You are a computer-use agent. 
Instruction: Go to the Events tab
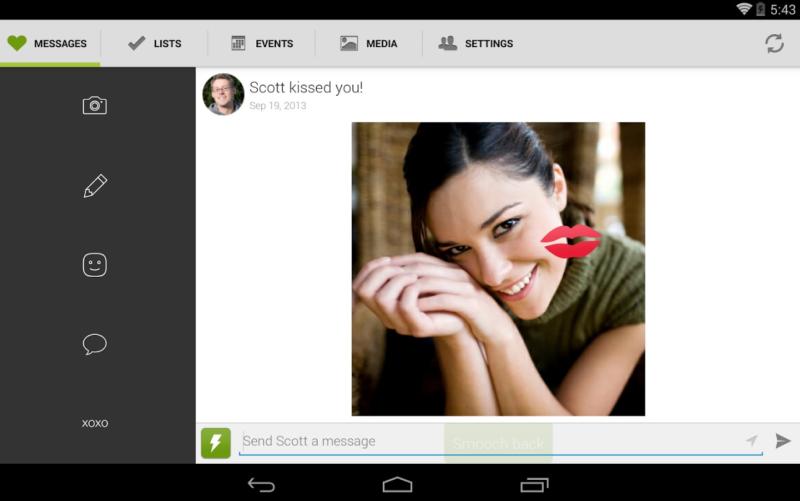pyautogui.click(x=262, y=44)
